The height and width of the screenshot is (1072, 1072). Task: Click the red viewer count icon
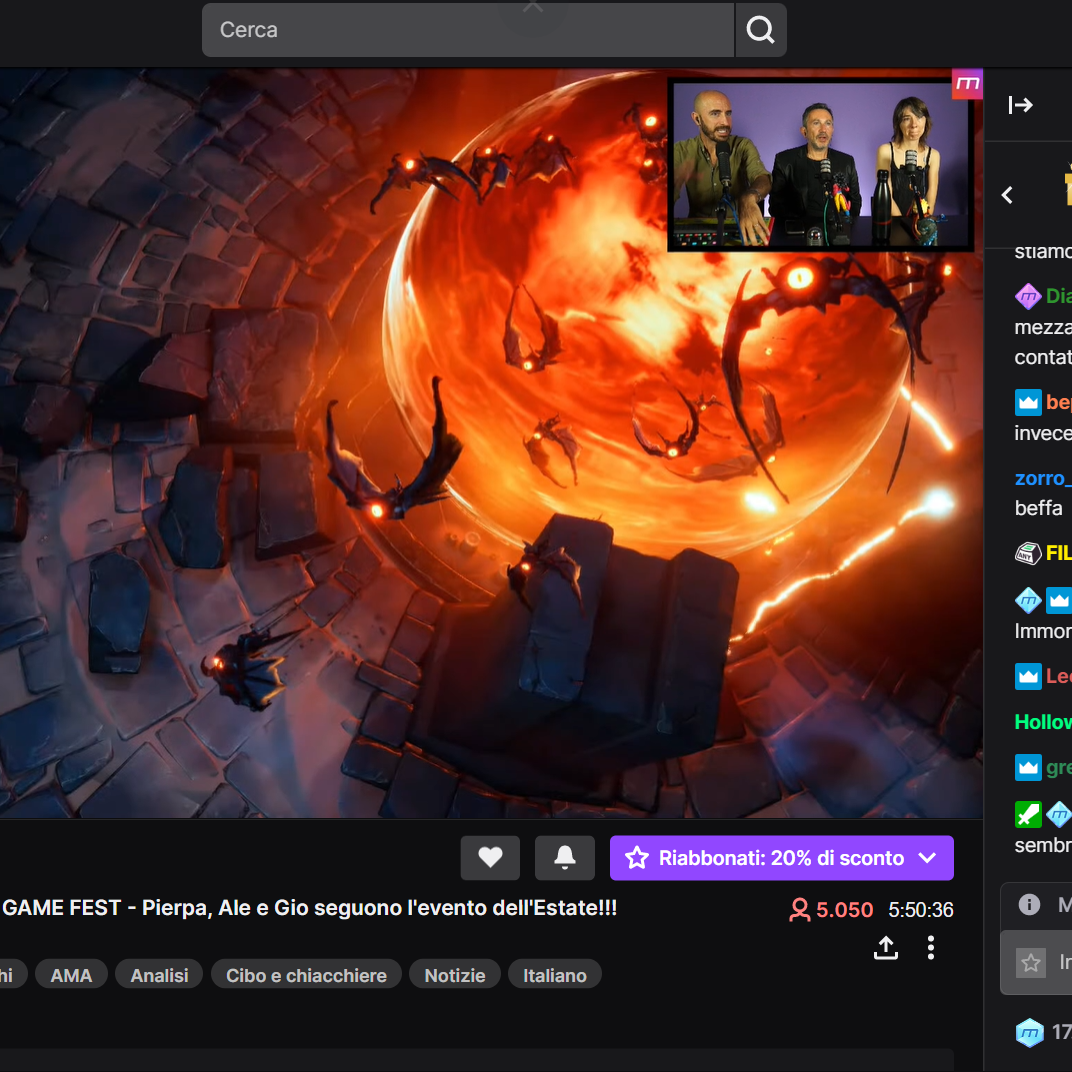pyautogui.click(x=799, y=909)
